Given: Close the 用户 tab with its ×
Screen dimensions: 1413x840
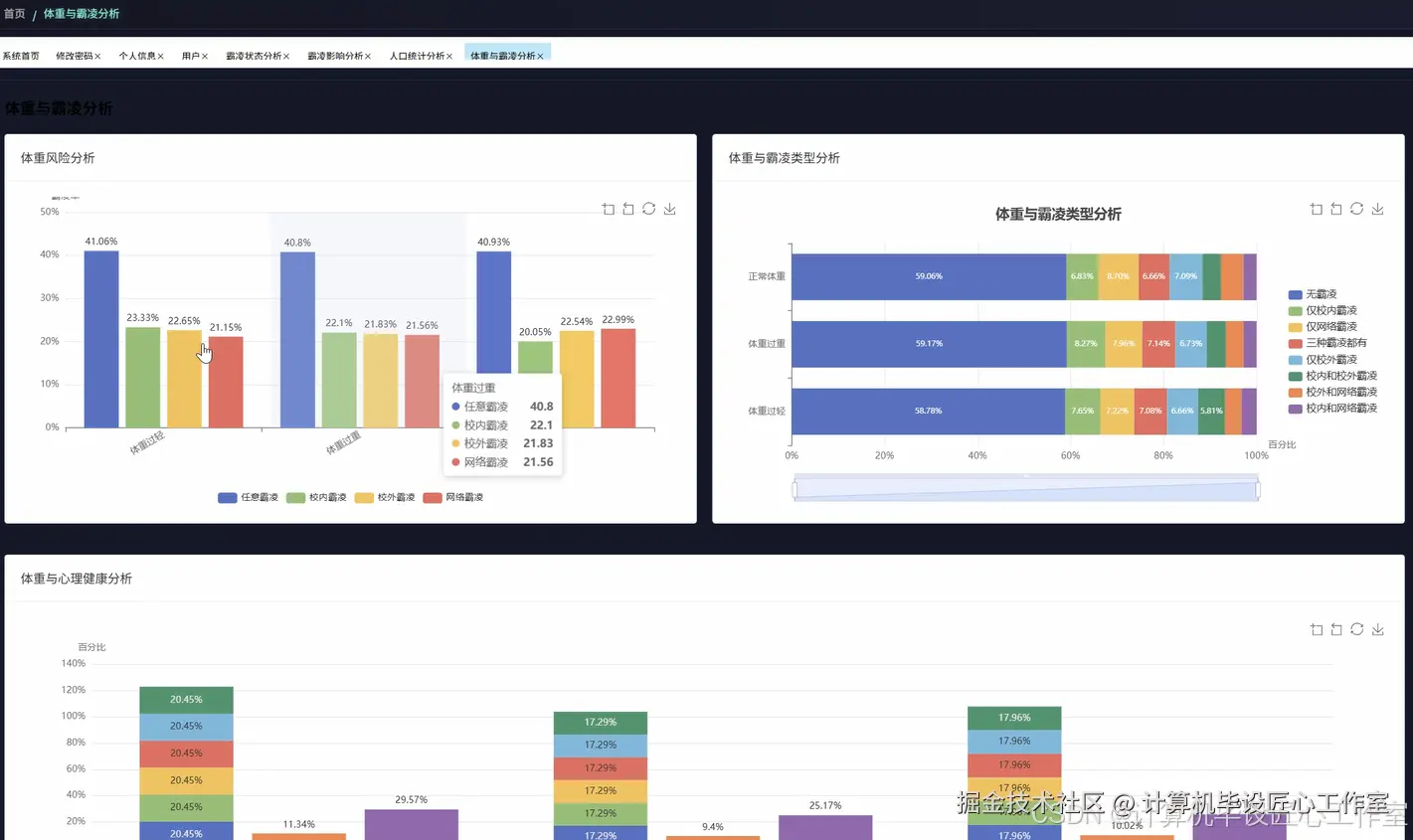Looking at the screenshot, I should tap(205, 57).
